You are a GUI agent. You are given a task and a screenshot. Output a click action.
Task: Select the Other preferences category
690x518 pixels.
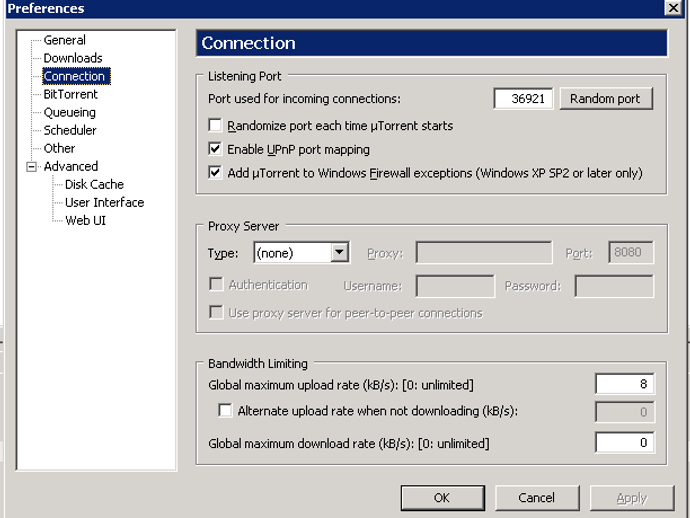pyautogui.click(x=59, y=148)
